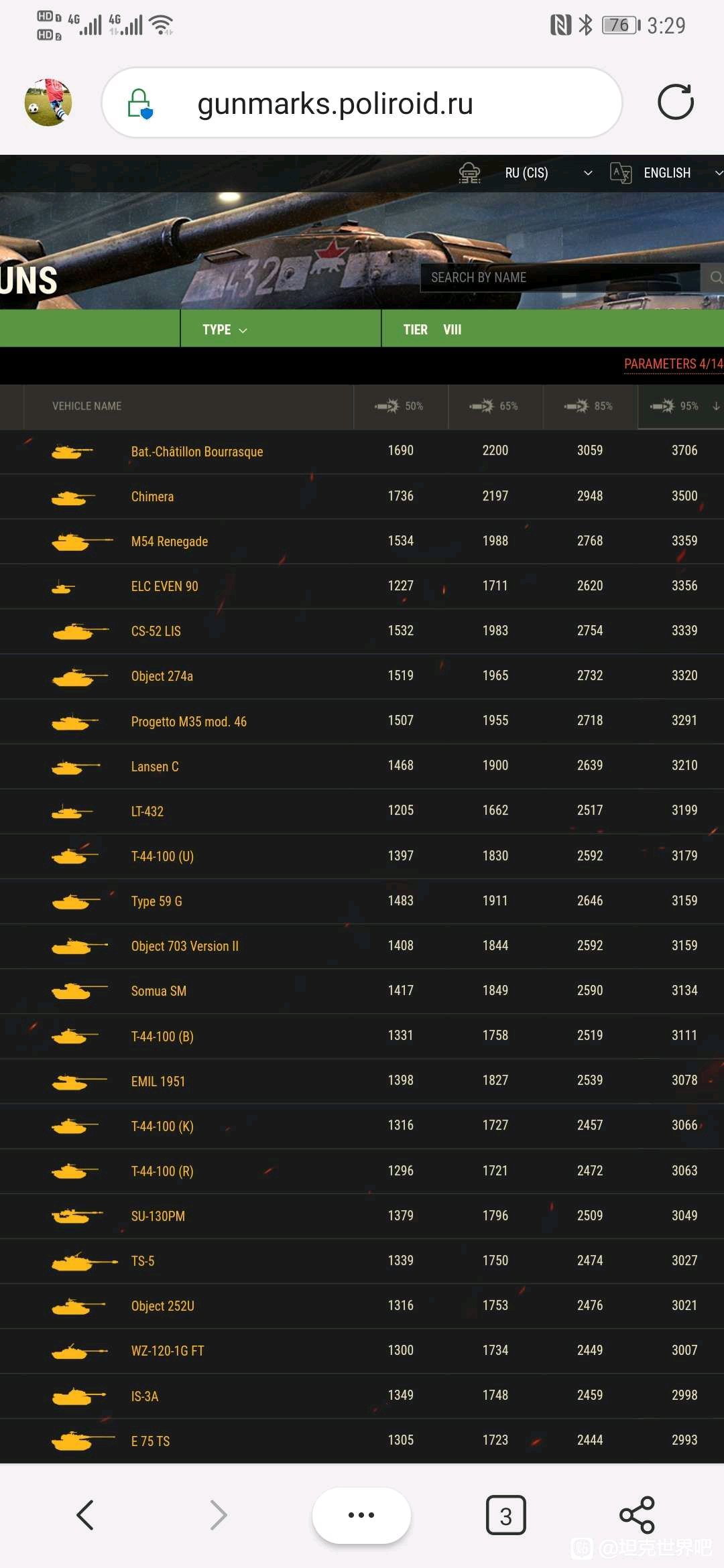This screenshot has width=724, height=1568.
Task: Sort by the 50% marks column
Action: [x=400, y=406]
